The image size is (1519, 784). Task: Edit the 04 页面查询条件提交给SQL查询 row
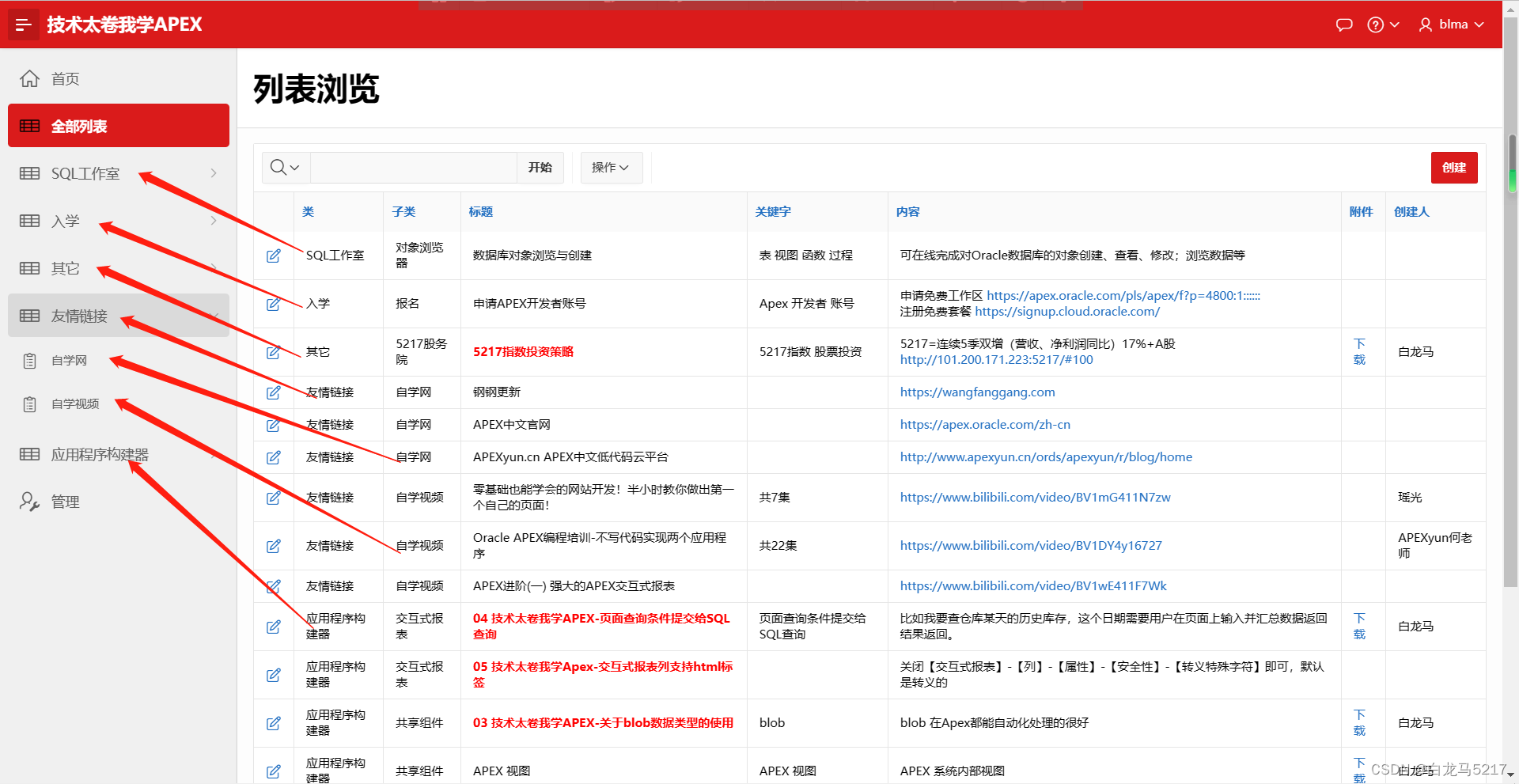(x=274, y=627)
